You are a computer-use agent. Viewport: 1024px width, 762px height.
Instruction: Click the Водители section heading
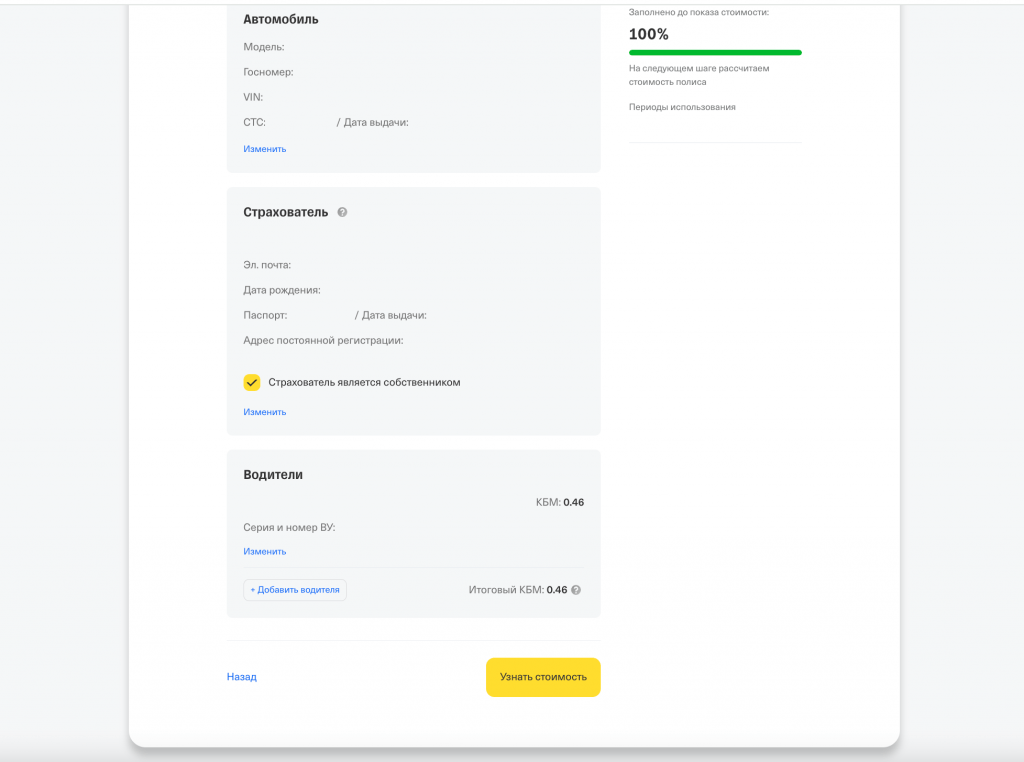[273, 475]
